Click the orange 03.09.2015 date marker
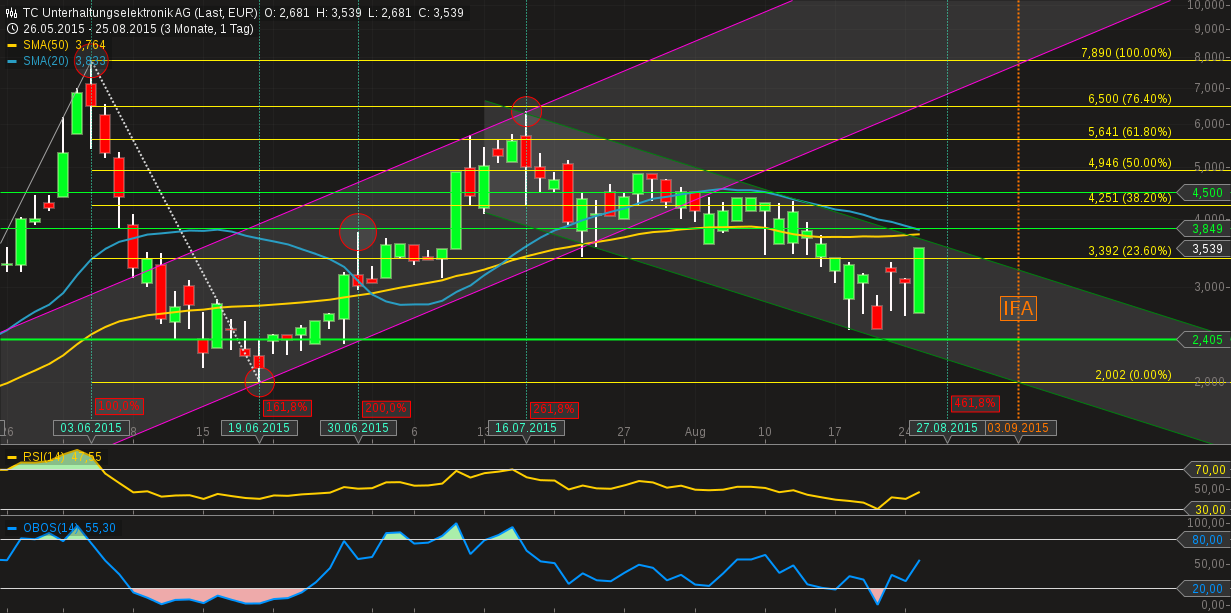This screenshot has height=613, width=1231. pos(1019,428)
